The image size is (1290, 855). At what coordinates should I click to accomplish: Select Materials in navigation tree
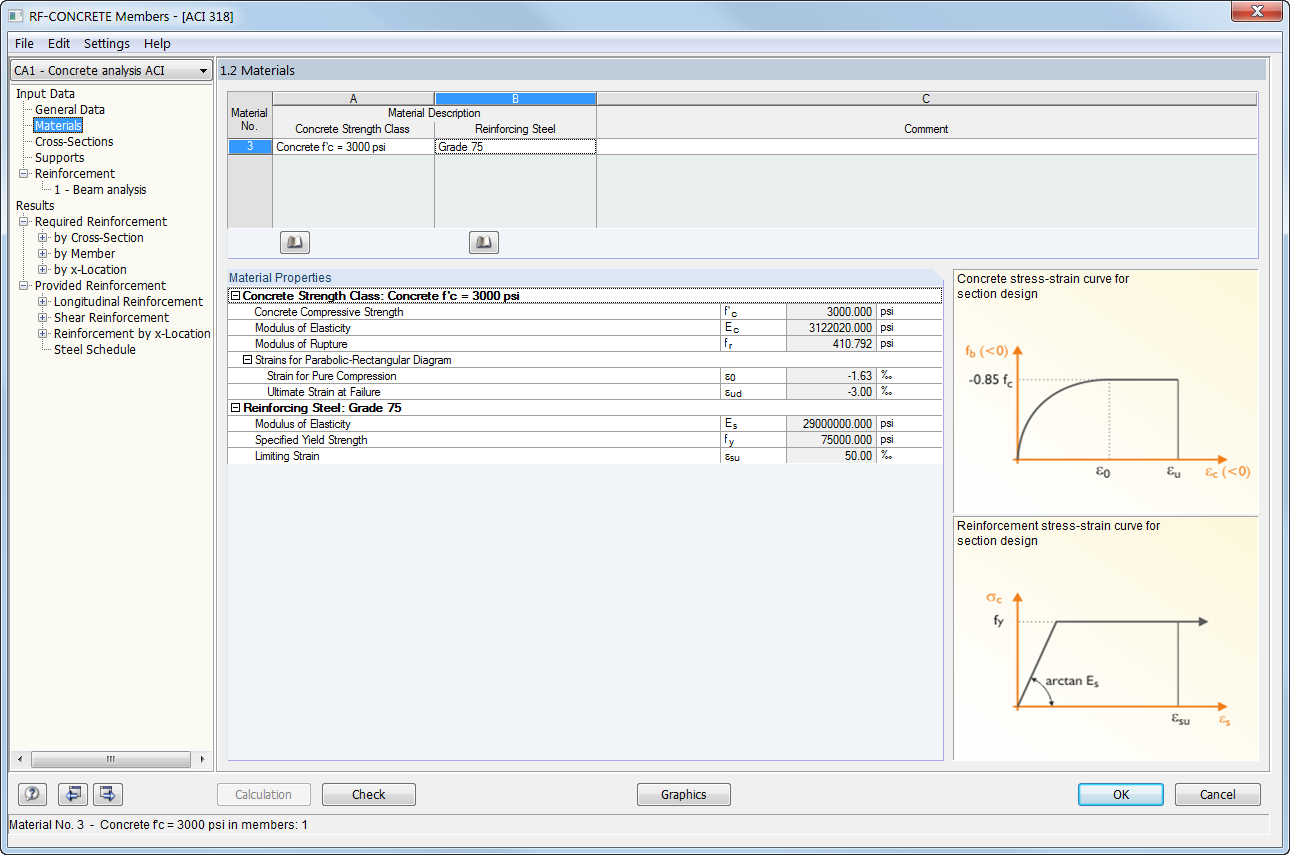pyautogui.click(x=58, y=126)
